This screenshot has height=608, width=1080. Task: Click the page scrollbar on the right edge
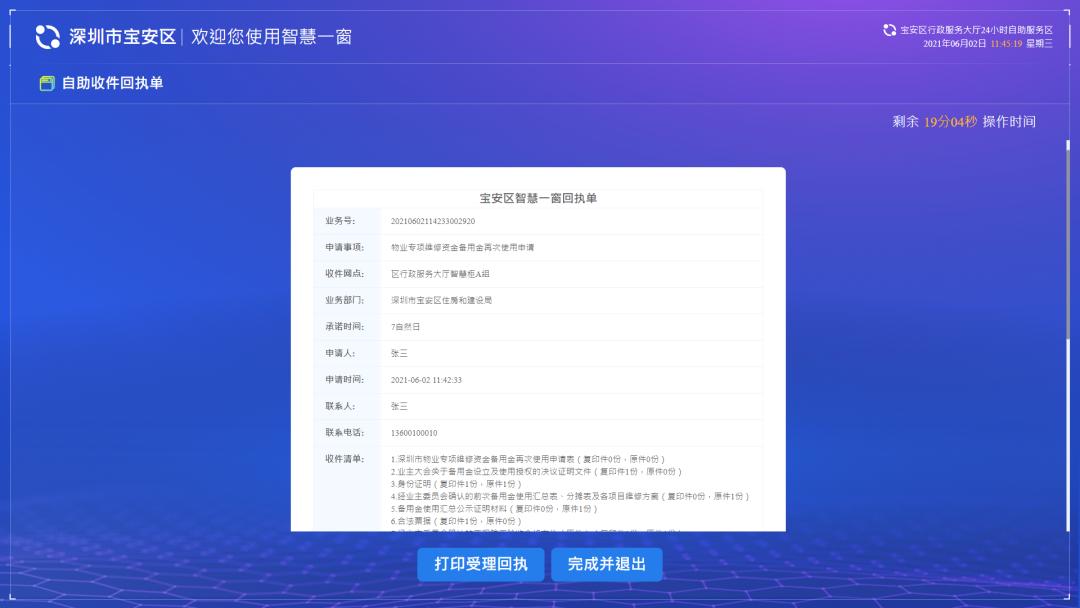1067,240
